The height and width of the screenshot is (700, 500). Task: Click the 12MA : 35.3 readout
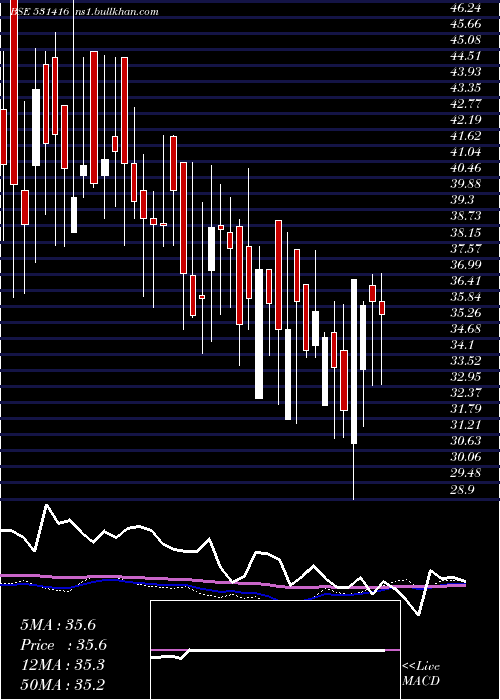pyautogui.click(x=62, y=665)
